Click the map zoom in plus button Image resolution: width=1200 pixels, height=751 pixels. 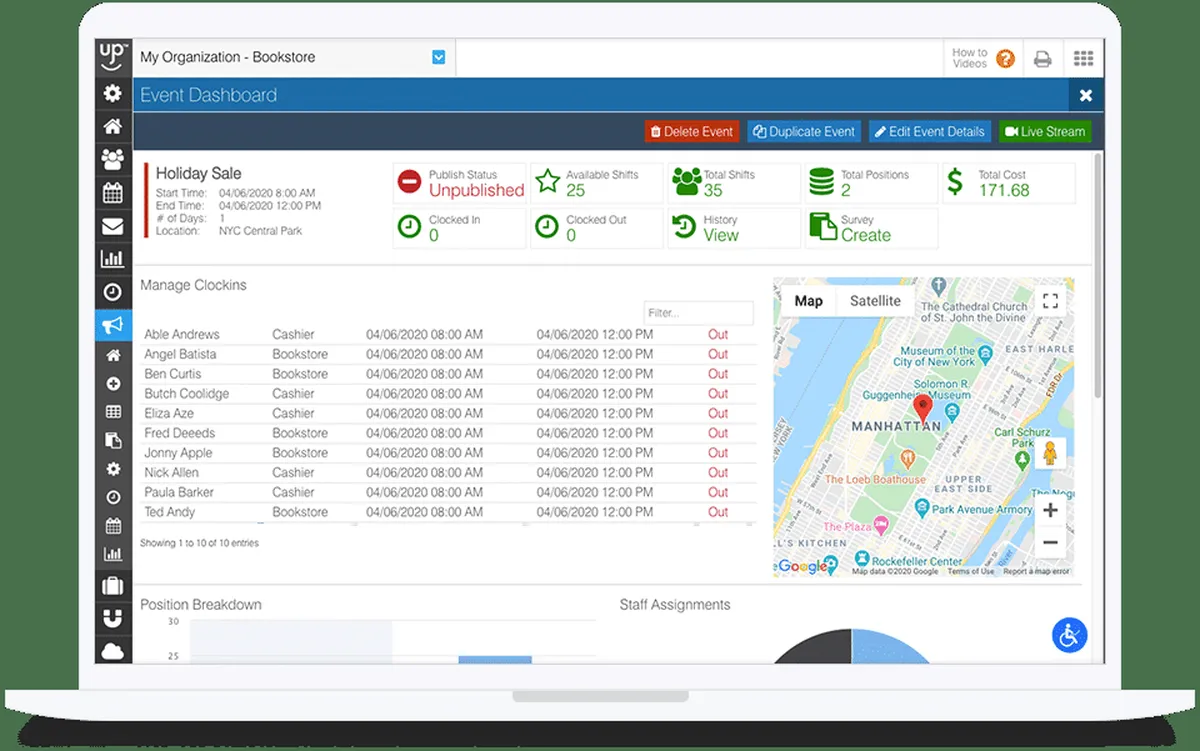point(1050,511)
